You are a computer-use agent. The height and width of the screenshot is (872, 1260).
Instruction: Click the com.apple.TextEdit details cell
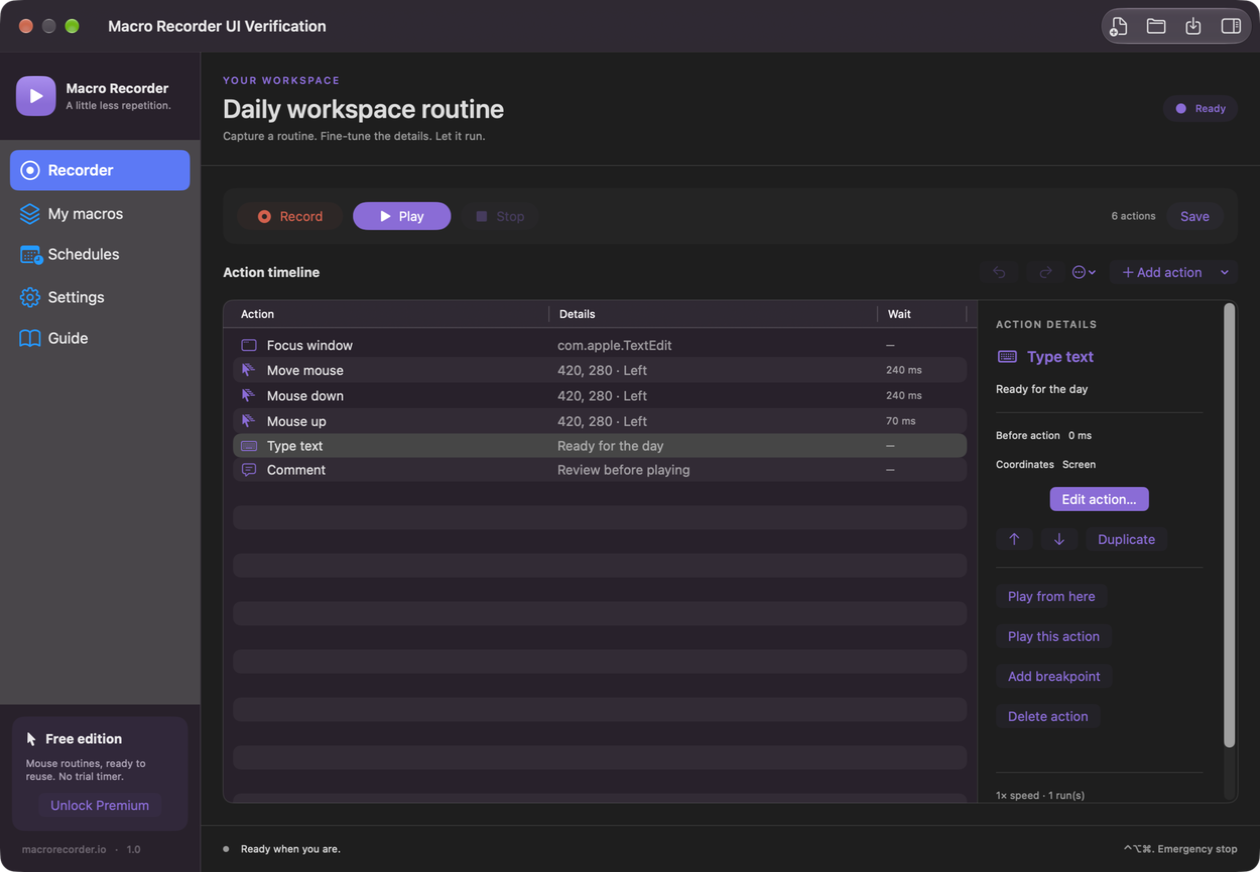[x=614, y=345]
